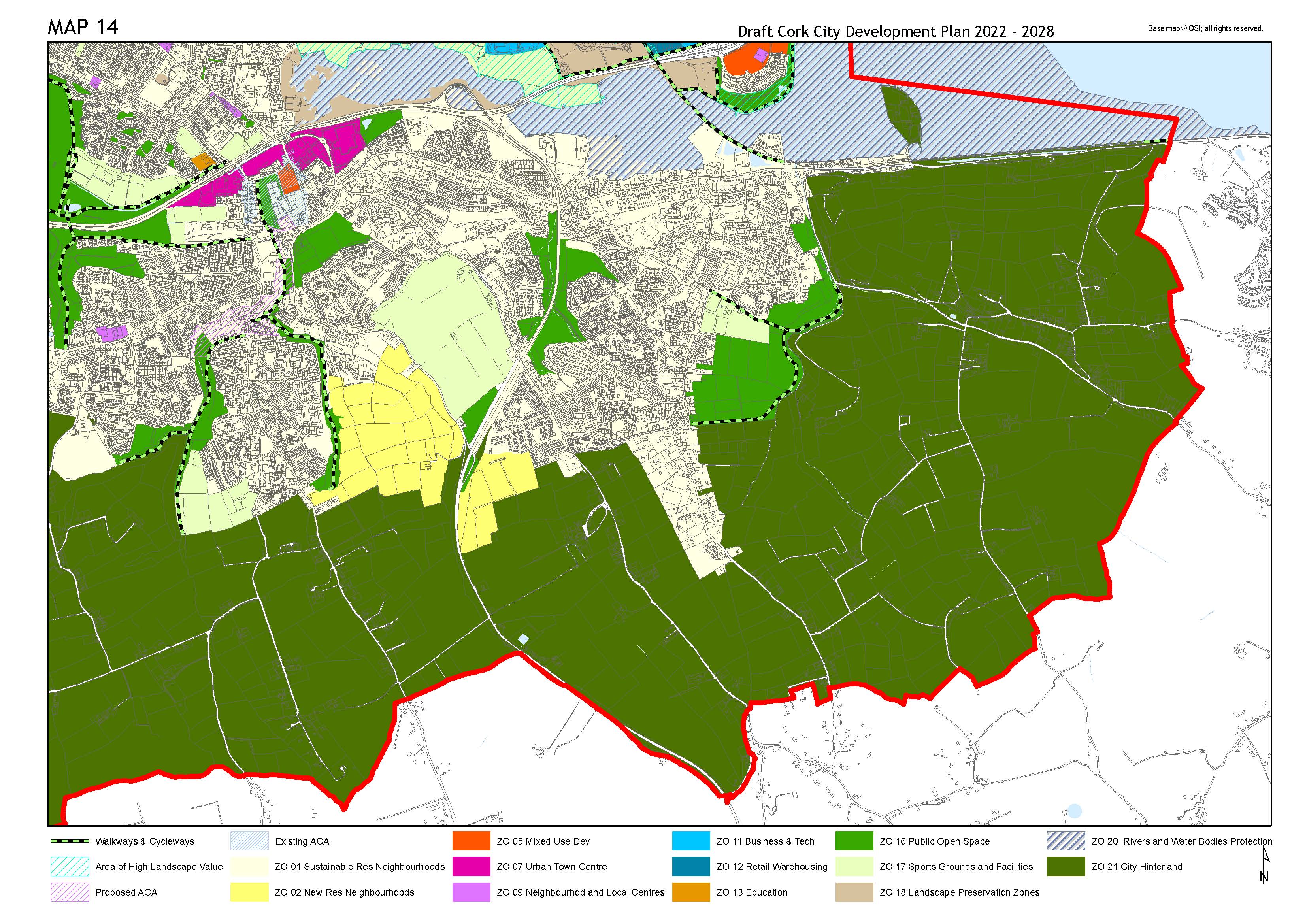Click the Area of High Landscape Value hatch symbol

[70, 867]
